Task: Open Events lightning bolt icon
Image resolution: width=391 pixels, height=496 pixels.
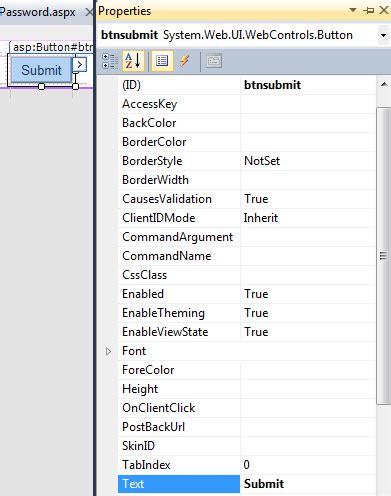Action: pos(185,61)
